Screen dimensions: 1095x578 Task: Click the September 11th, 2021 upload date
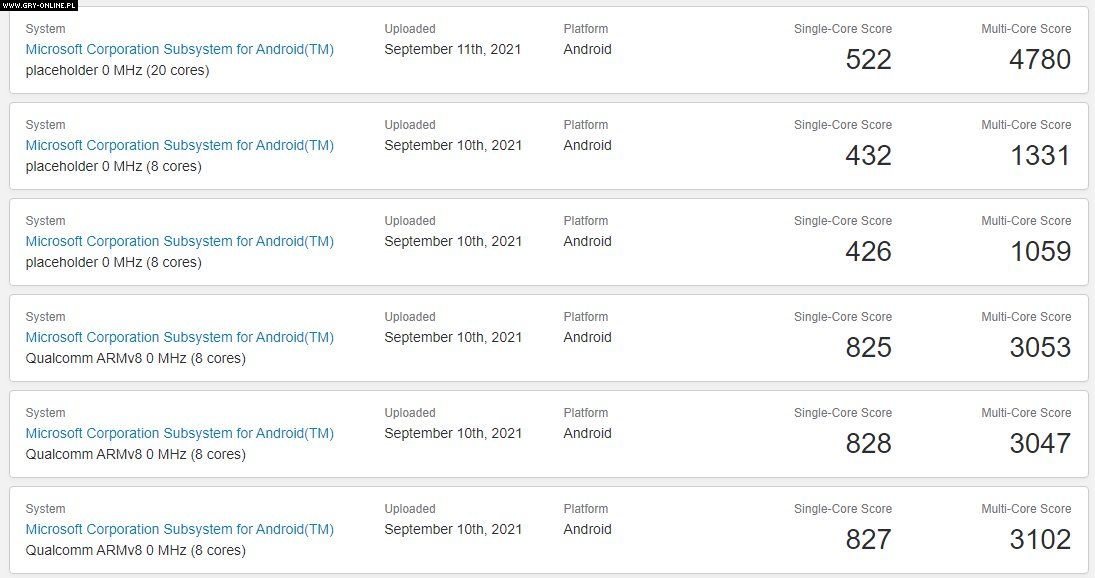coord(453,50)
